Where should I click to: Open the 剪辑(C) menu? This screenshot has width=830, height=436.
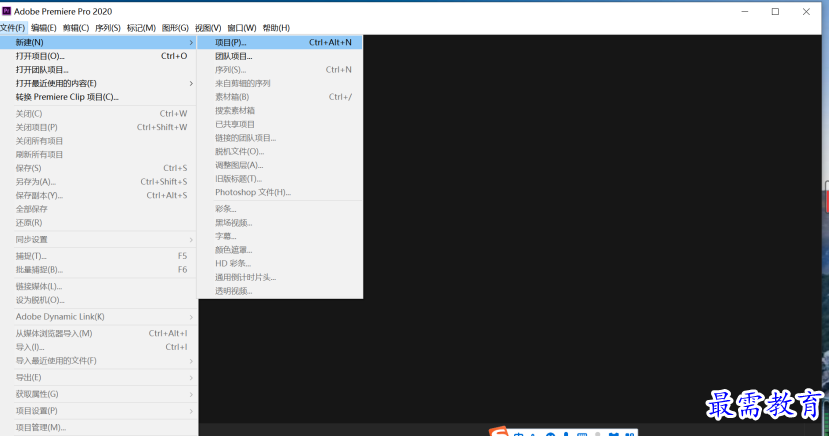(x=76, y=28)
